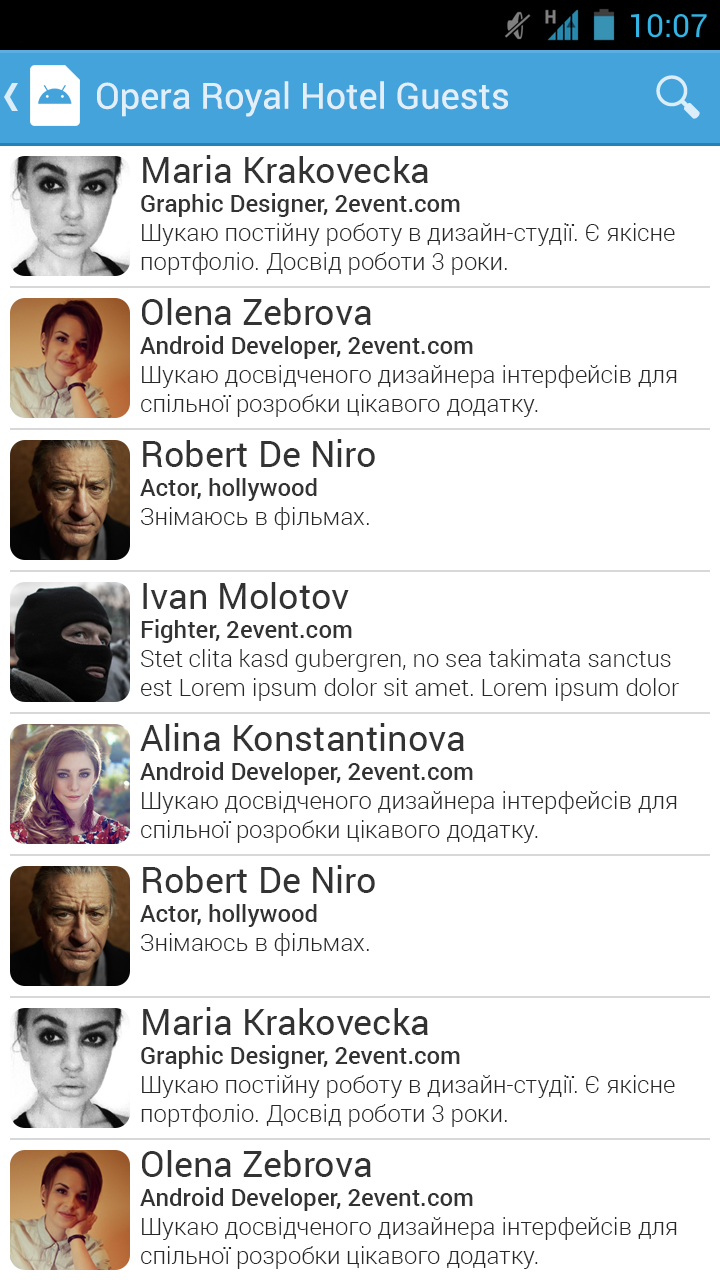Open the Alina Konstantinova avatar photo
This screenshot has height=1280, width=720.
click(70, 784)
